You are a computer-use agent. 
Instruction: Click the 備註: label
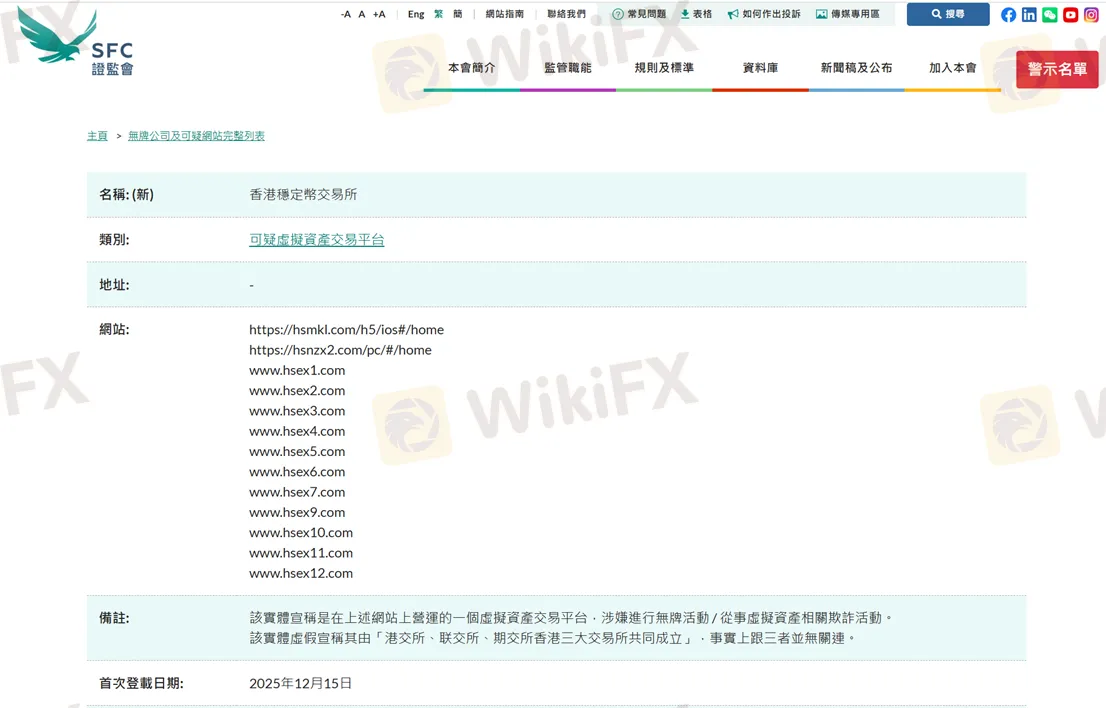click(x=114, y=618)
